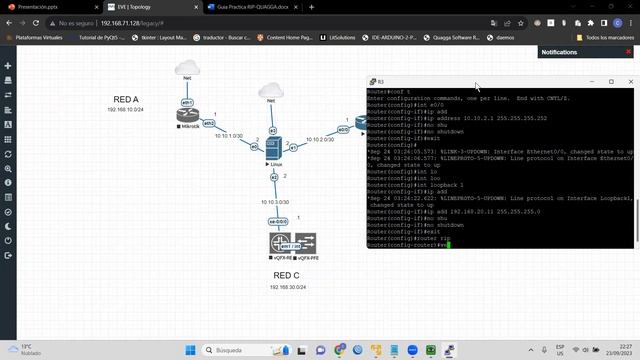The image size is (640, 360).
Task: Click the 192.168.30.0/24 subnet text
Action: (x=288, y=287)
